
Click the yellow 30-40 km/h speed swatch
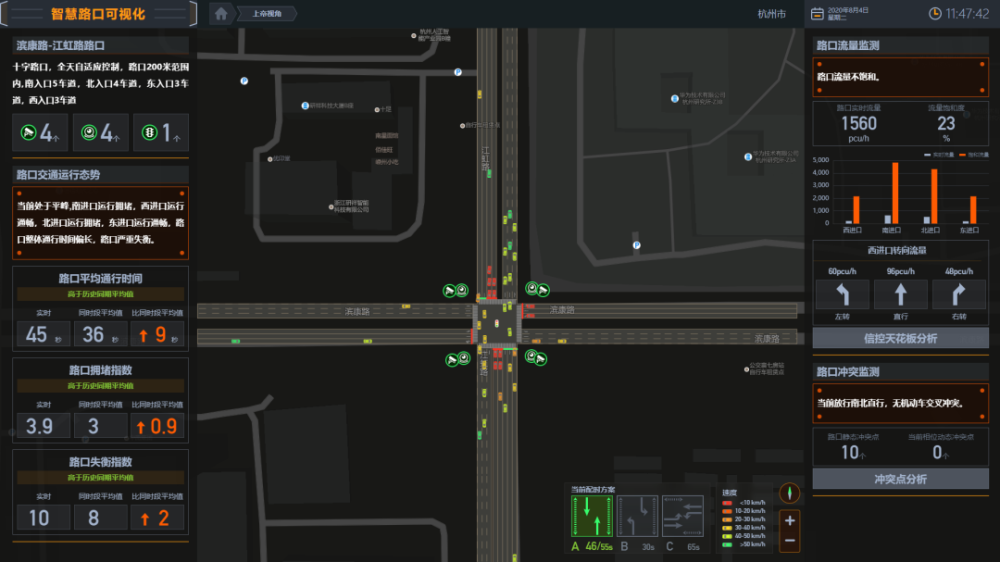click(727, 528)
